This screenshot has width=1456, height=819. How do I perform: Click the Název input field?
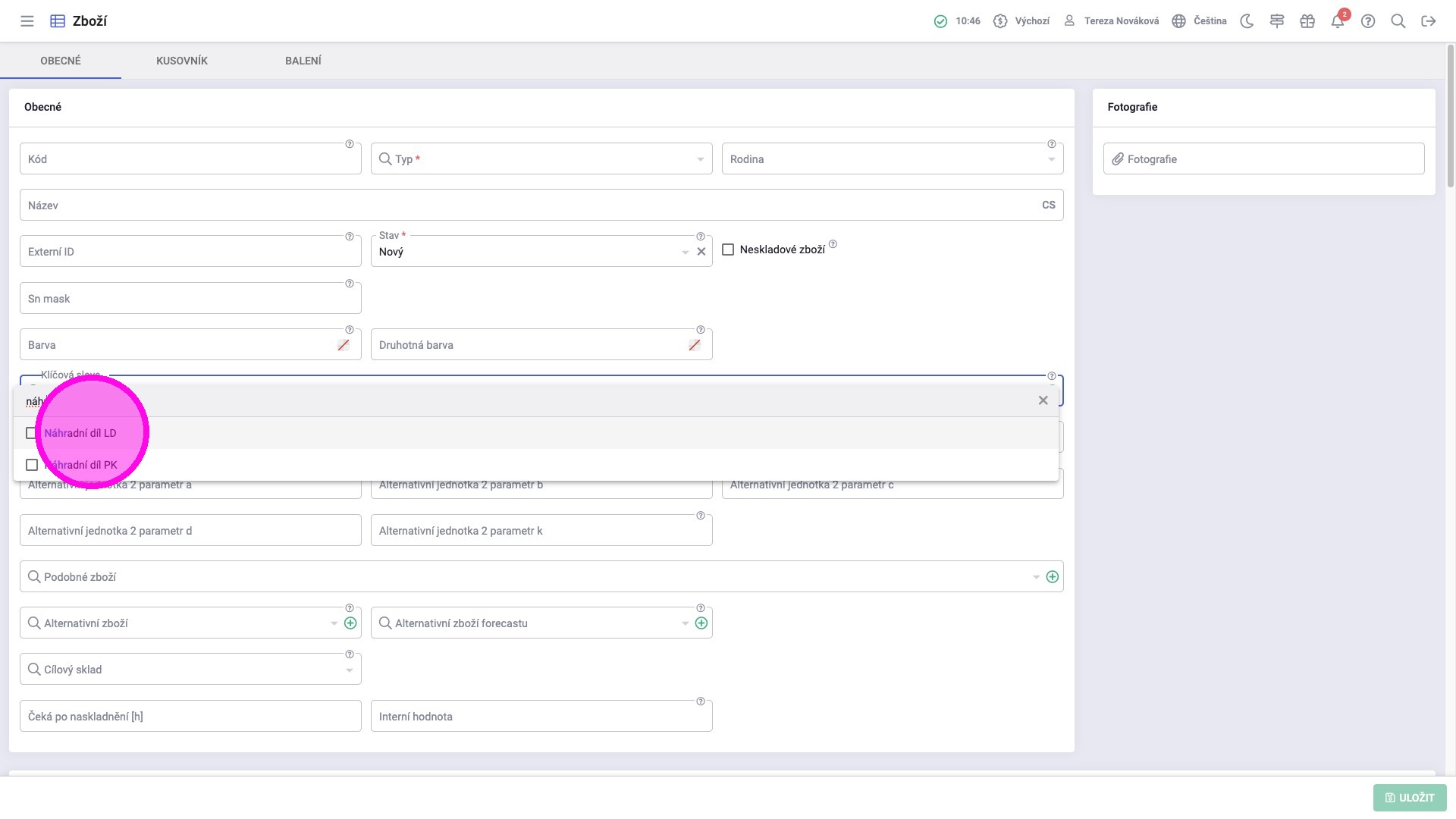[x=531, y=206]
